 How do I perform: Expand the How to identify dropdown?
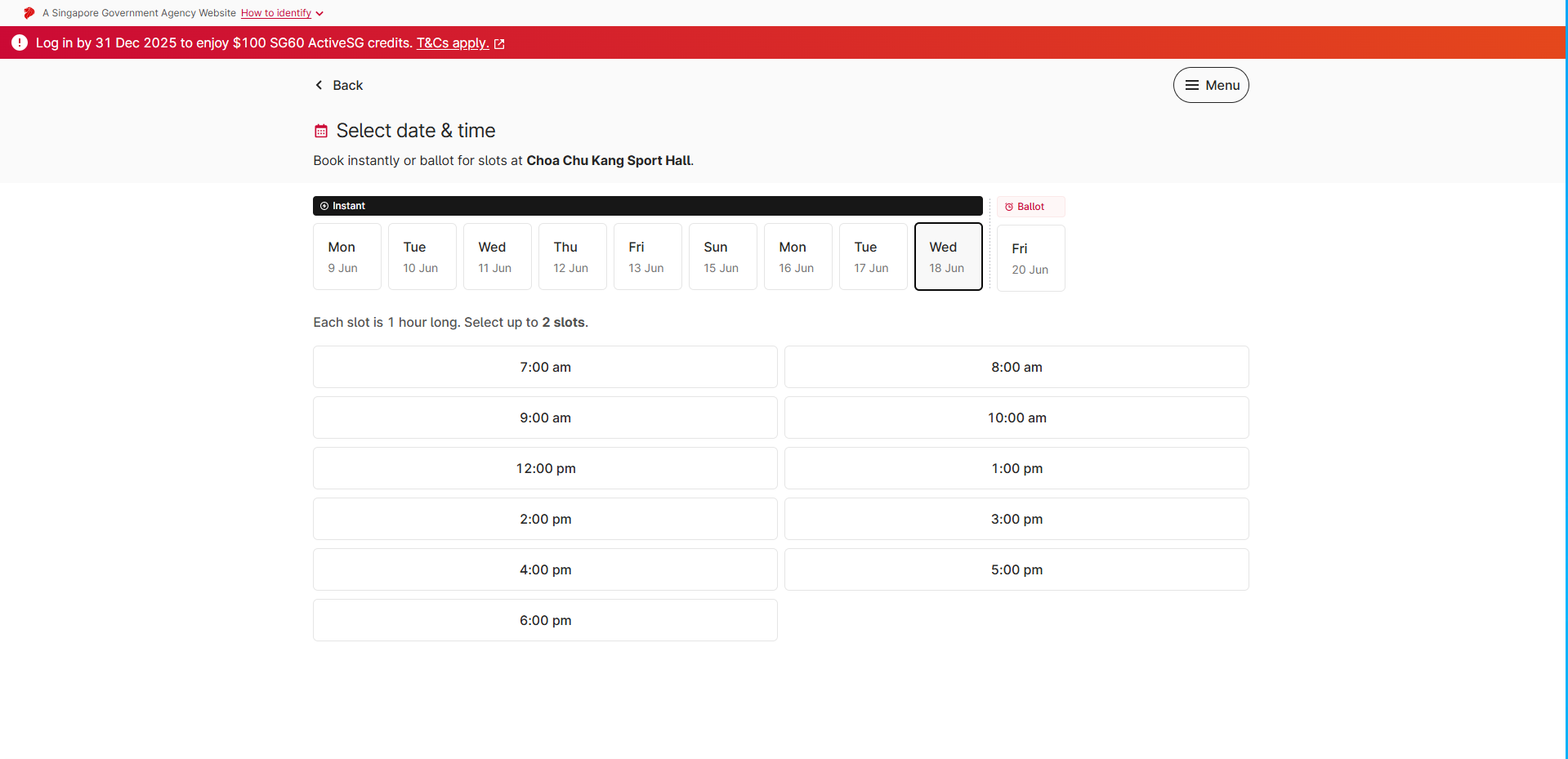click(x=281, y=12)
